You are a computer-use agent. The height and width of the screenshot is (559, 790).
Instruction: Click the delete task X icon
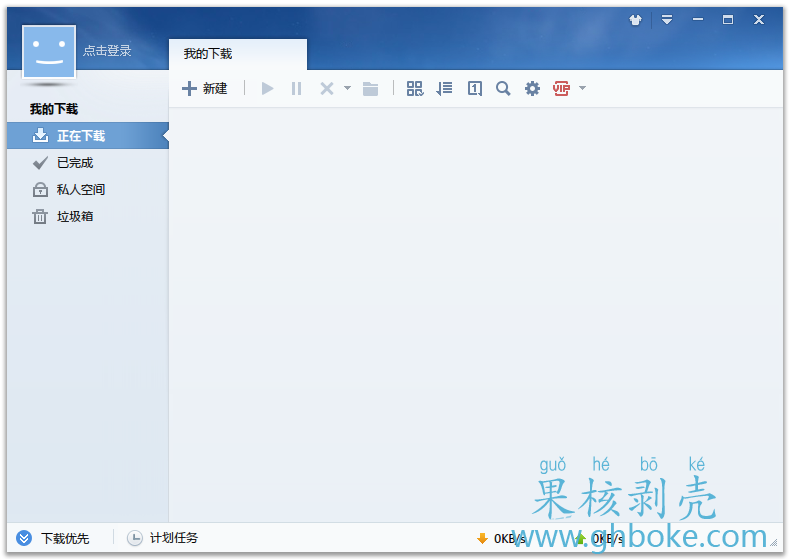click(x=326, y=88)
